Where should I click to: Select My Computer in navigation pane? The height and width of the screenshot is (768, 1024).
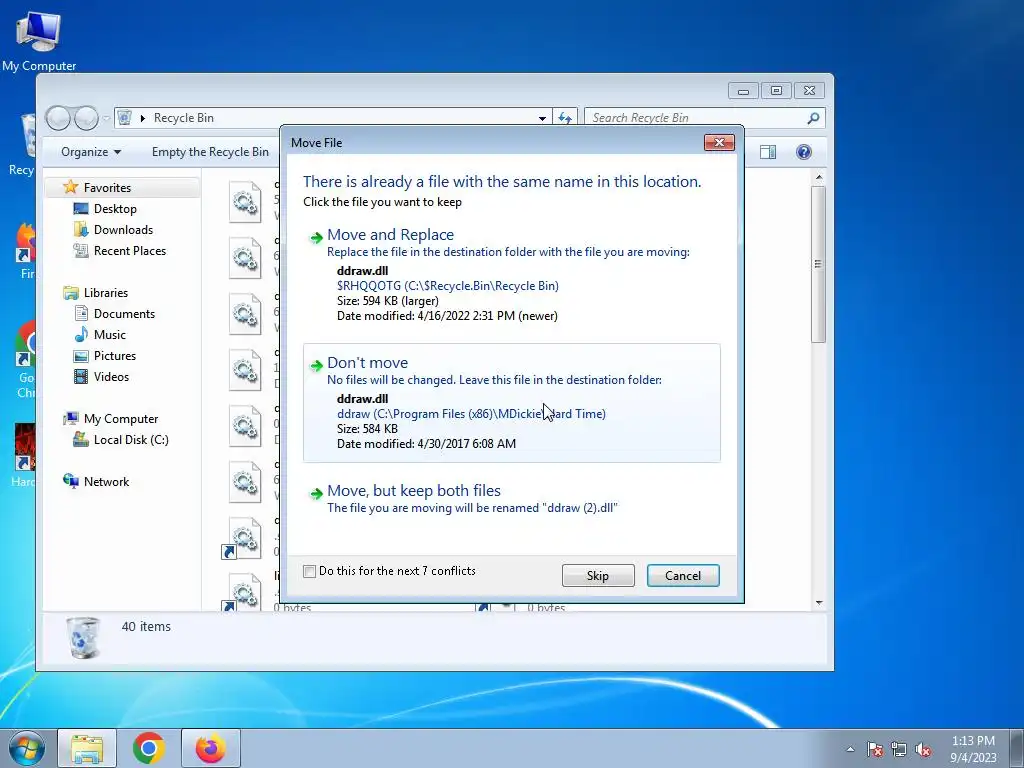click(121, 419)
